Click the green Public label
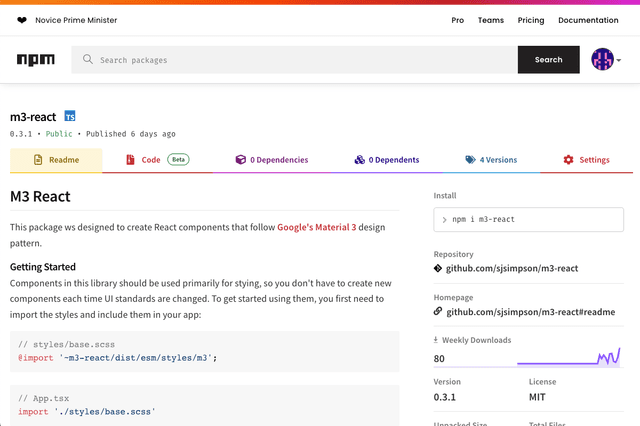Screen dimensions: 640x426 pyautogui.click(x=59, y=134)
